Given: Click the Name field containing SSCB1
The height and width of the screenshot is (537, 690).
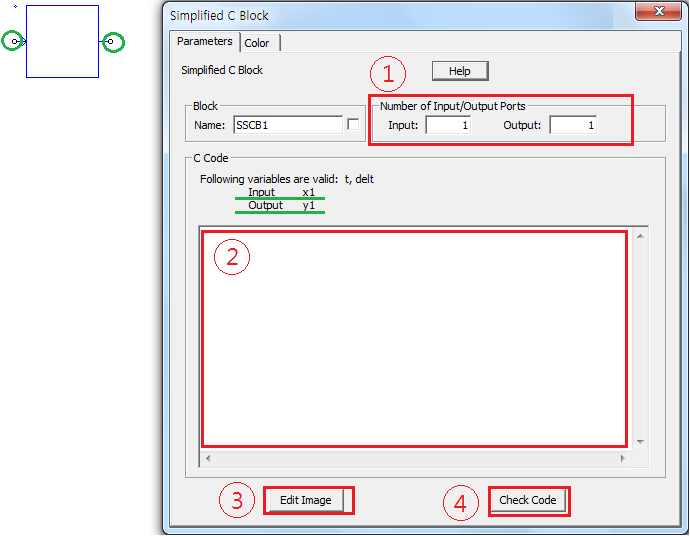Looking at the screenshot, I should (x=288, y=125).
